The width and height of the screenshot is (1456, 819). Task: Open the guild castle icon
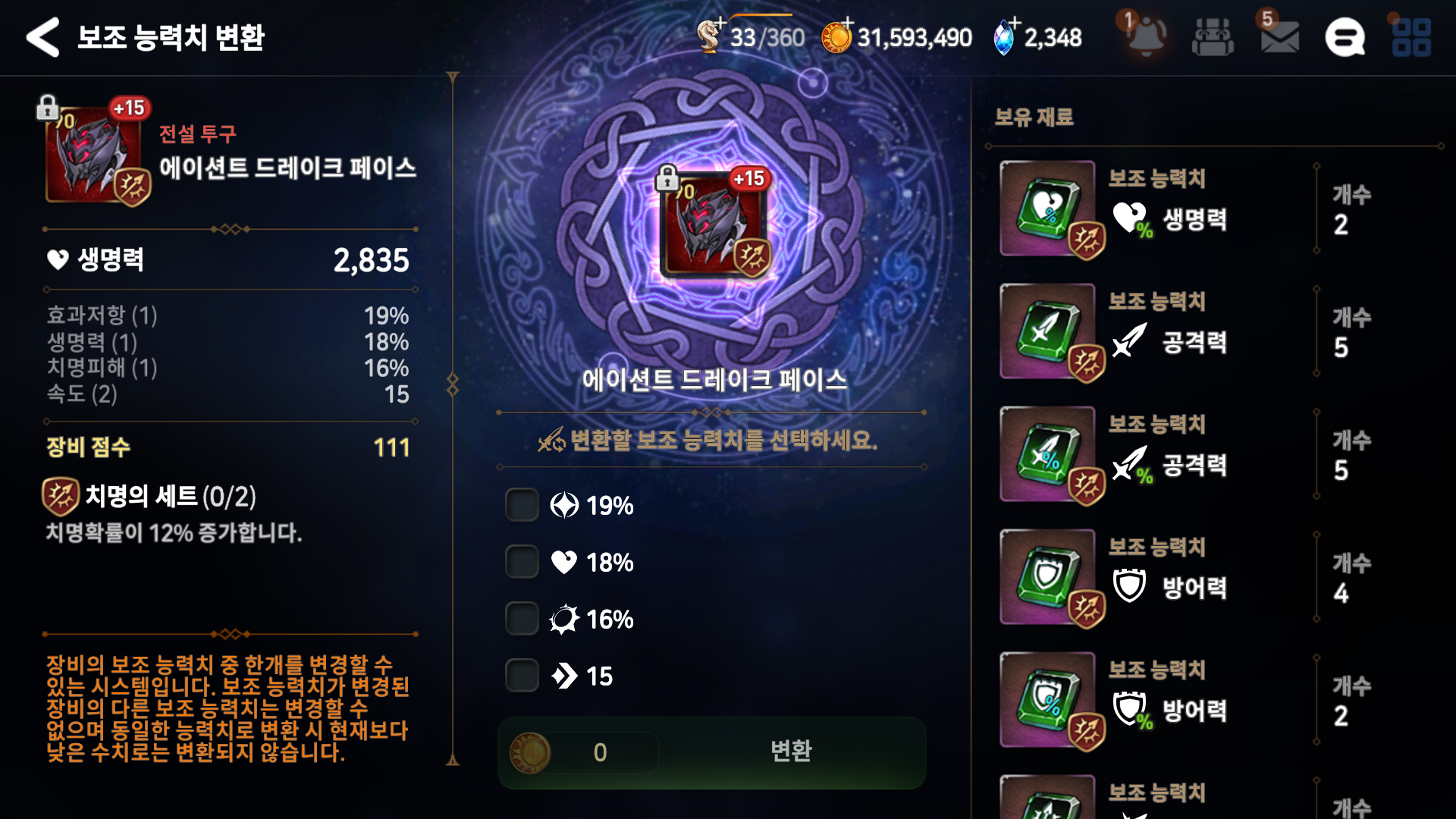[x=1213, y=36]
